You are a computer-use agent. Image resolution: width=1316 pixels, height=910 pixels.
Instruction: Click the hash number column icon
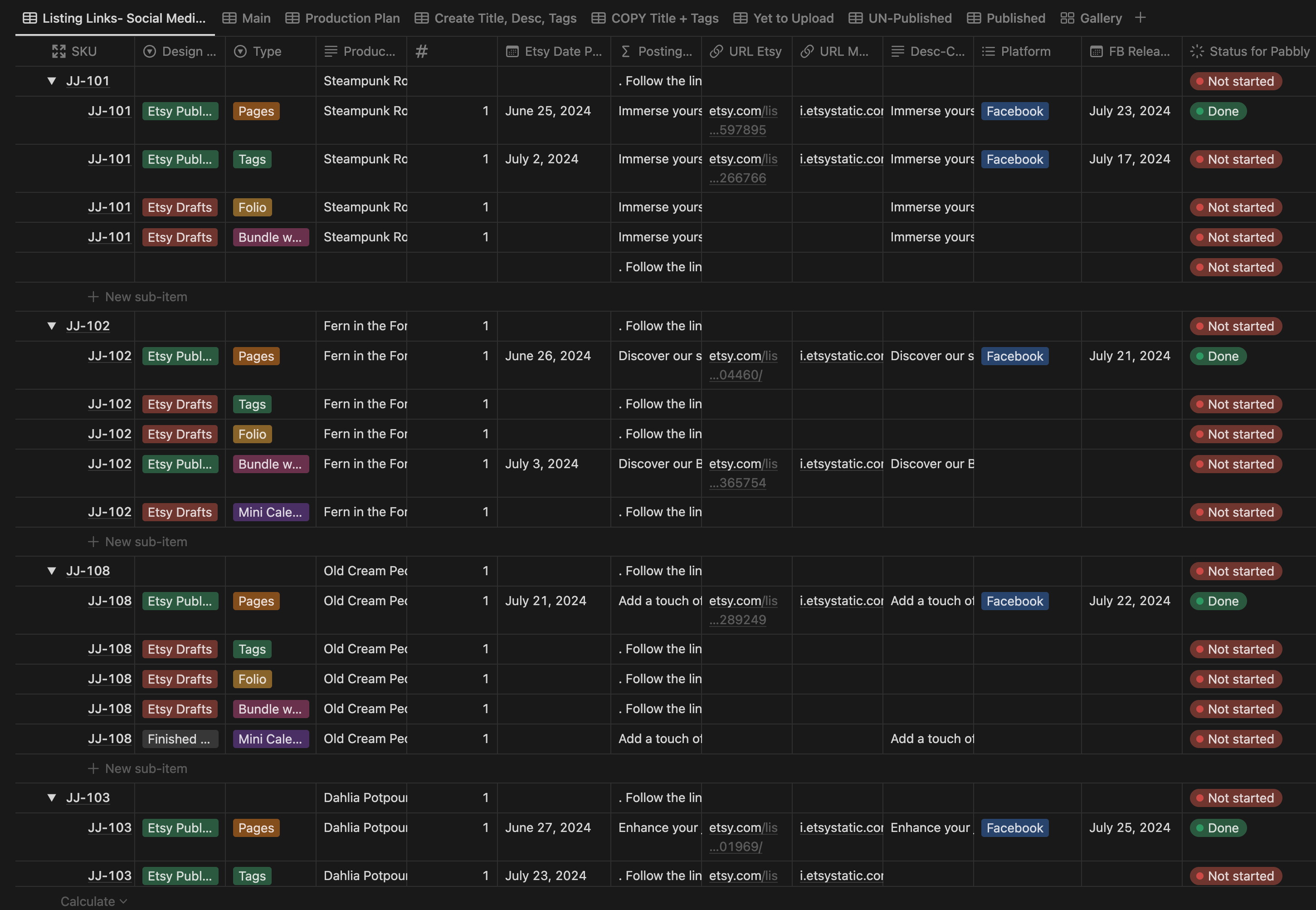(x=421, y=51)
